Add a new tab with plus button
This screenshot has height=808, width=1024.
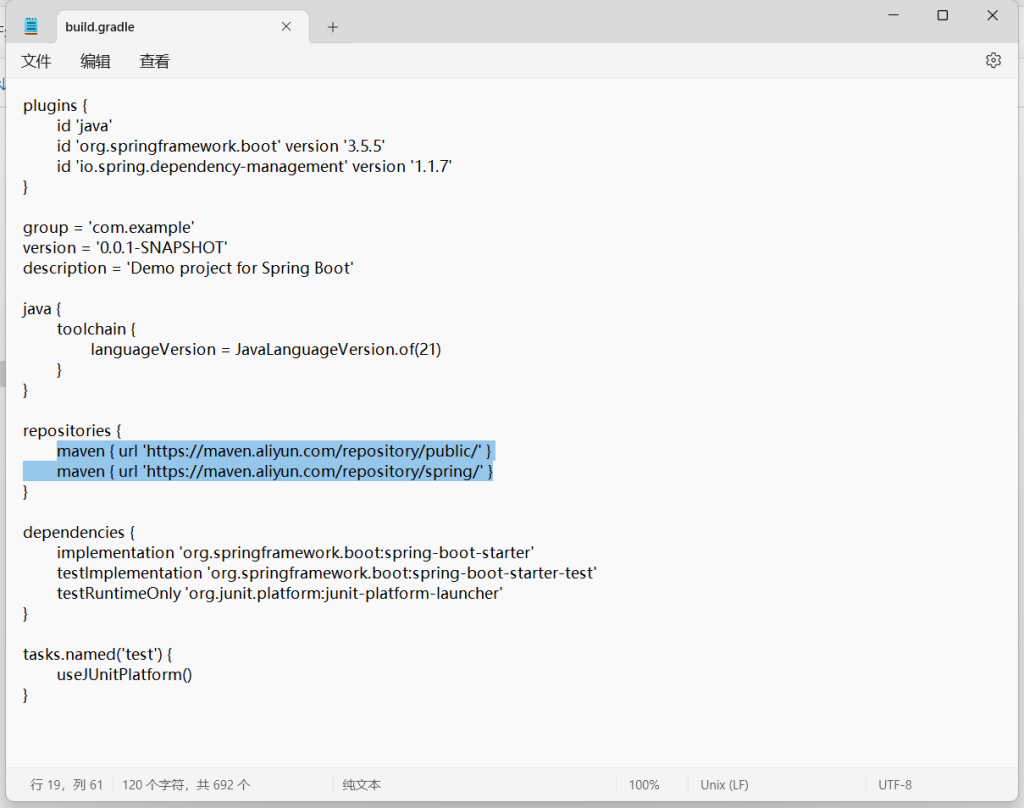333,27
